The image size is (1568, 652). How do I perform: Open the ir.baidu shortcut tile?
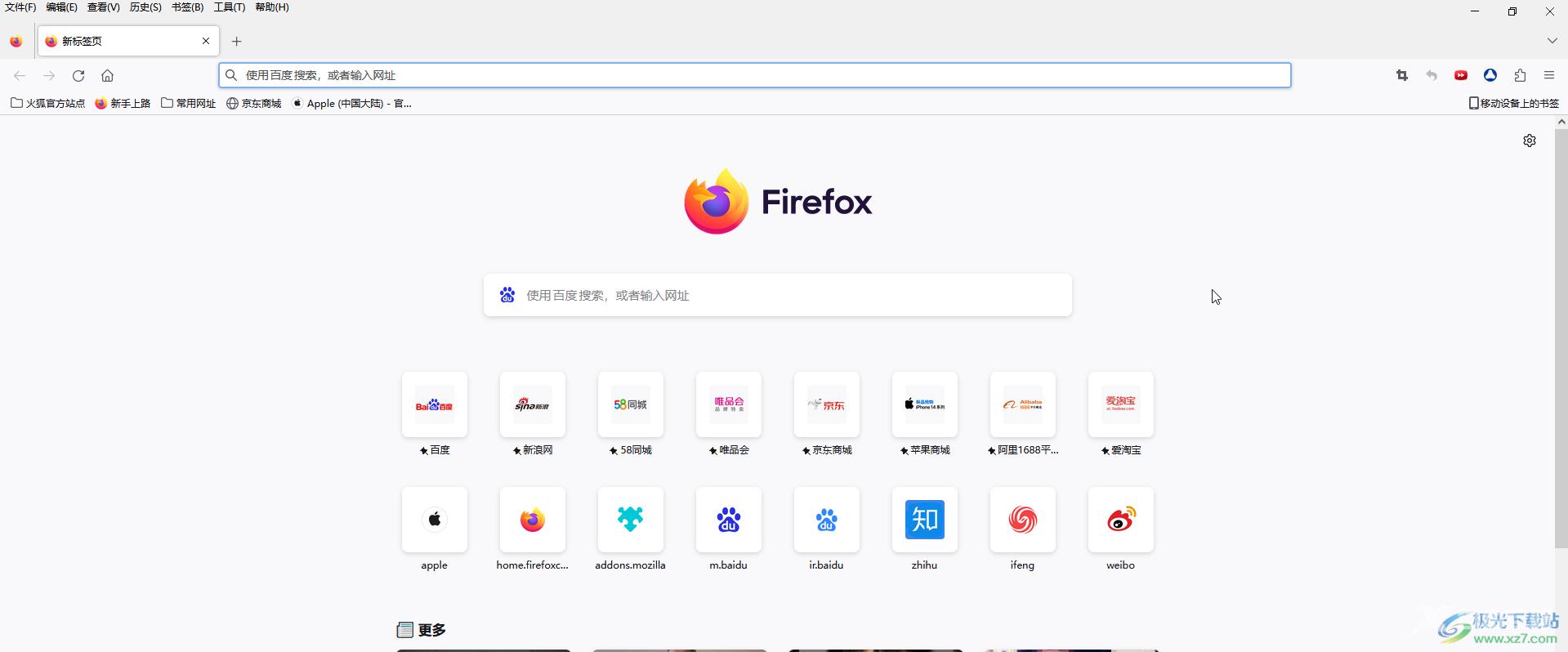coord(827,520)
